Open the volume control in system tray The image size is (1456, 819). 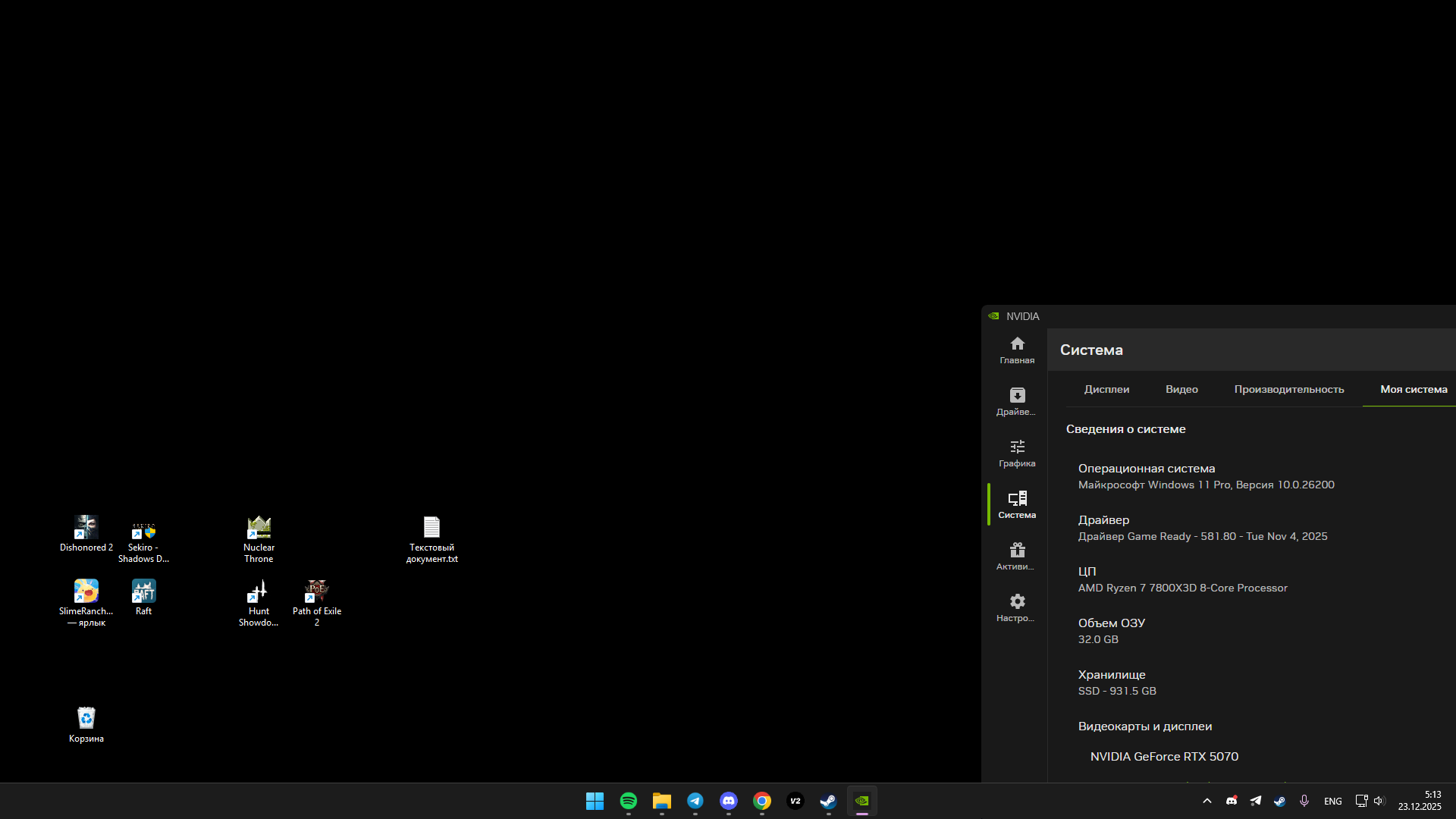point(1378,801)
